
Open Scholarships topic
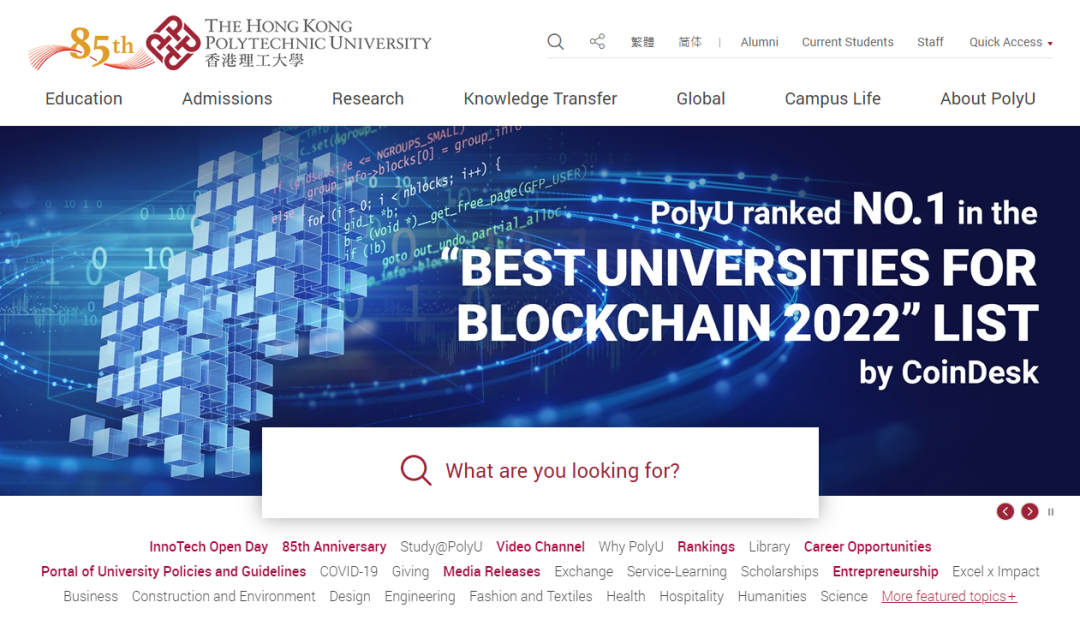(x=779, y=572)
